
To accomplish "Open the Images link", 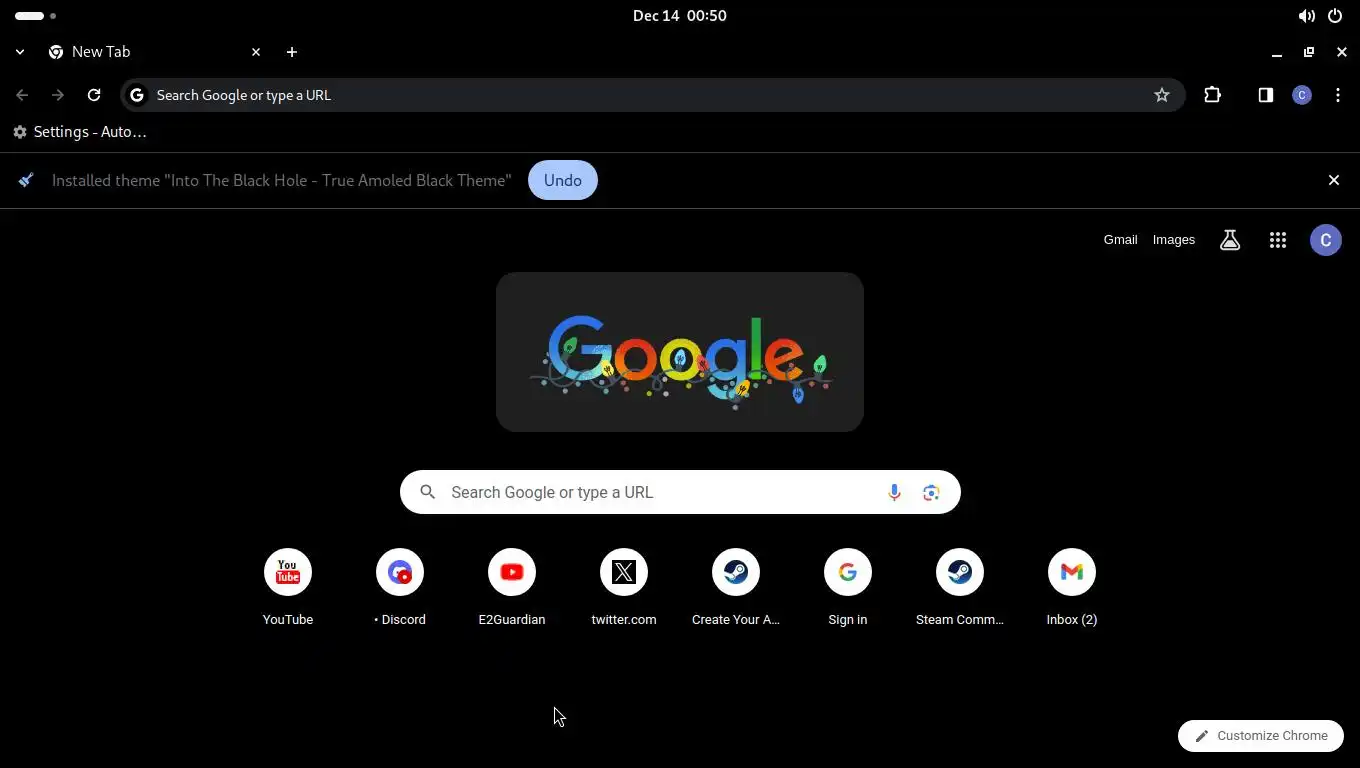I will pos(1173,240).
